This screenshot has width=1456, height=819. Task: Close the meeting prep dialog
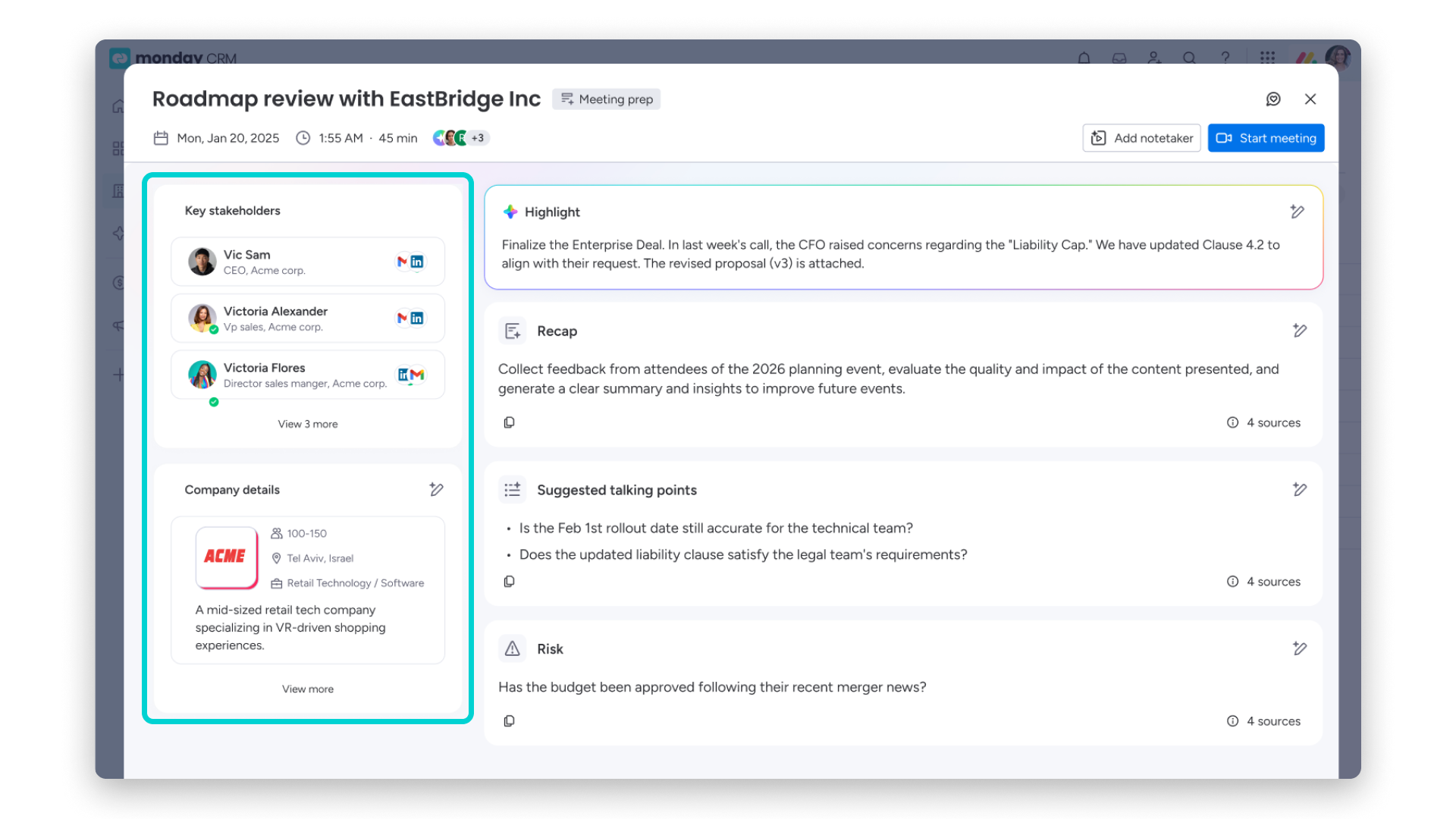[1310, 99]
